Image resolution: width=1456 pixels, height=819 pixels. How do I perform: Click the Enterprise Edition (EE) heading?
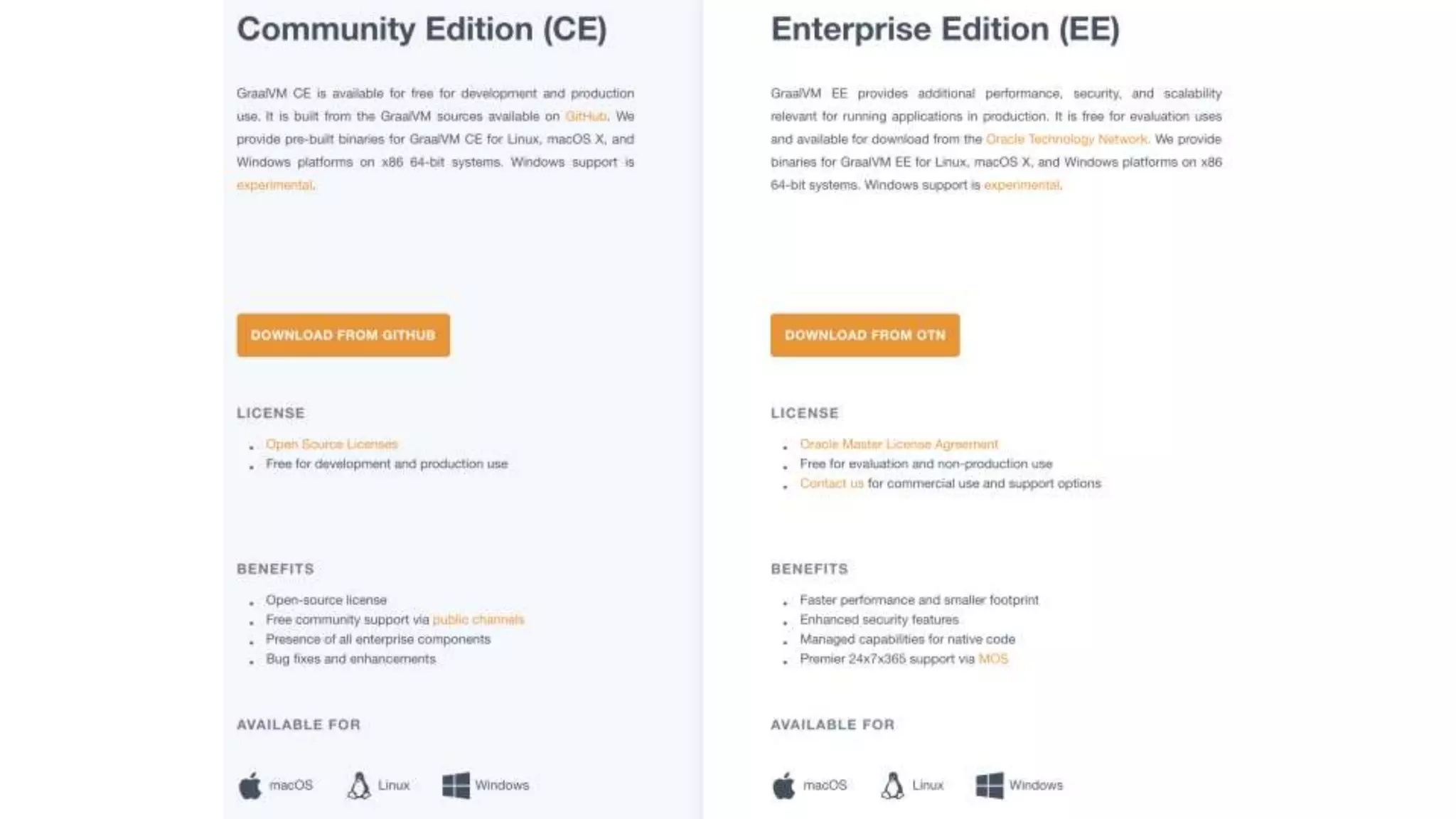tap(945, 29)
